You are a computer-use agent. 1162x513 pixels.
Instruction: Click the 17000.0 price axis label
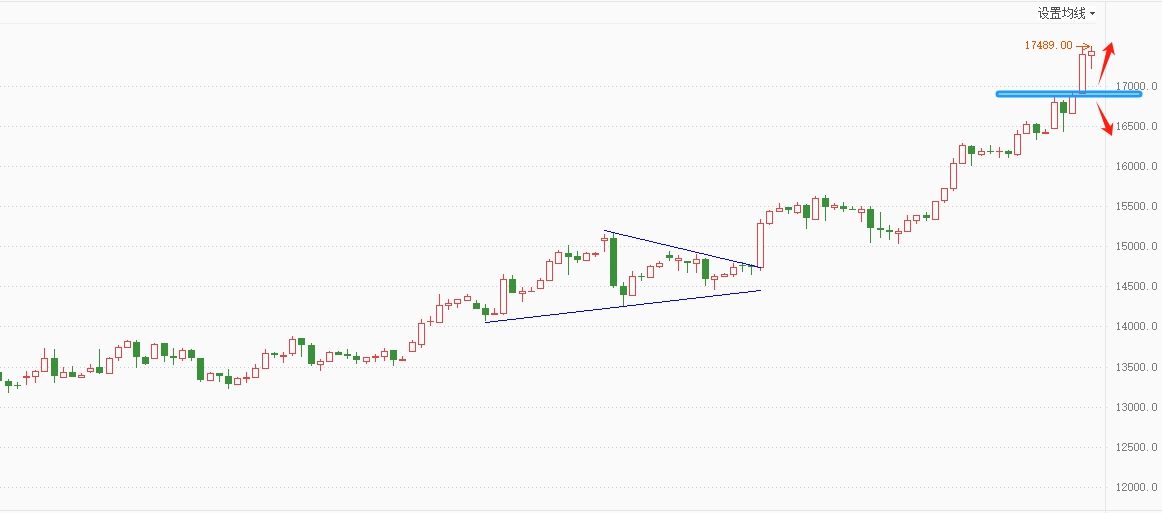tap(1139, 86)
